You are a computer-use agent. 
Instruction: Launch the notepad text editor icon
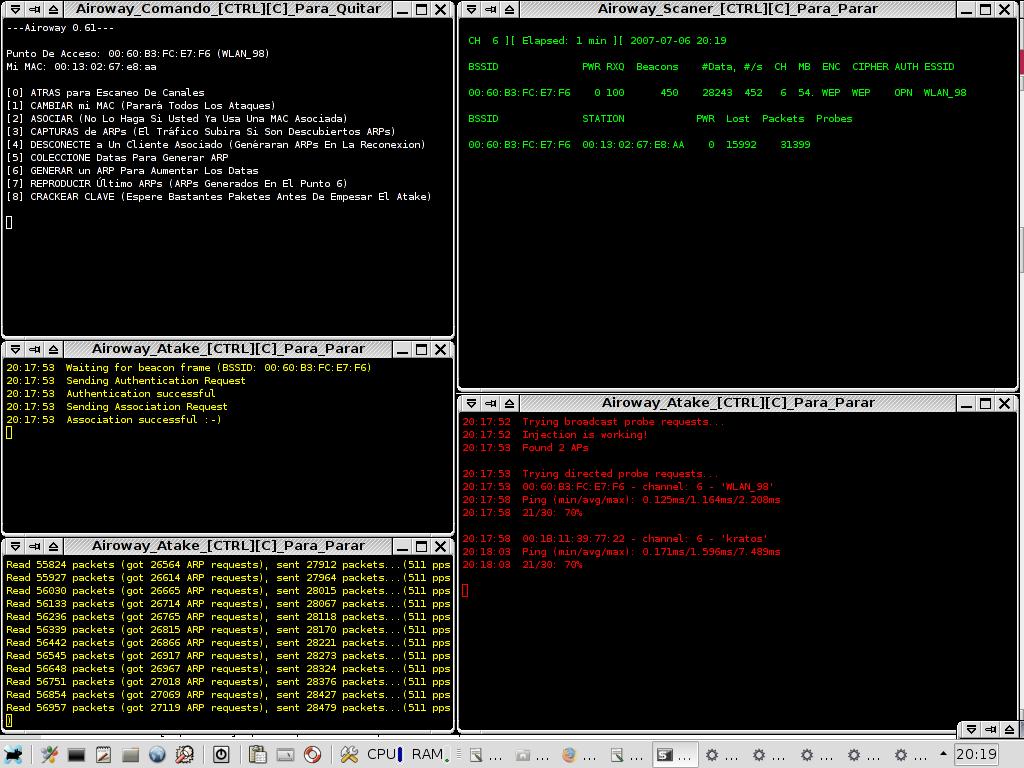click(x=103, y=754)
